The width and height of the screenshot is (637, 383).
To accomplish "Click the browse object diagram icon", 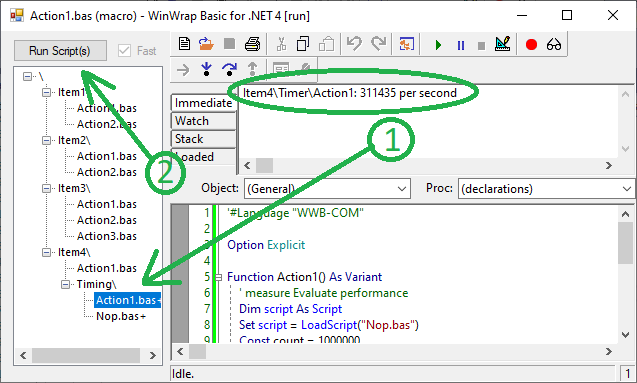I will [x=407, y=44].
